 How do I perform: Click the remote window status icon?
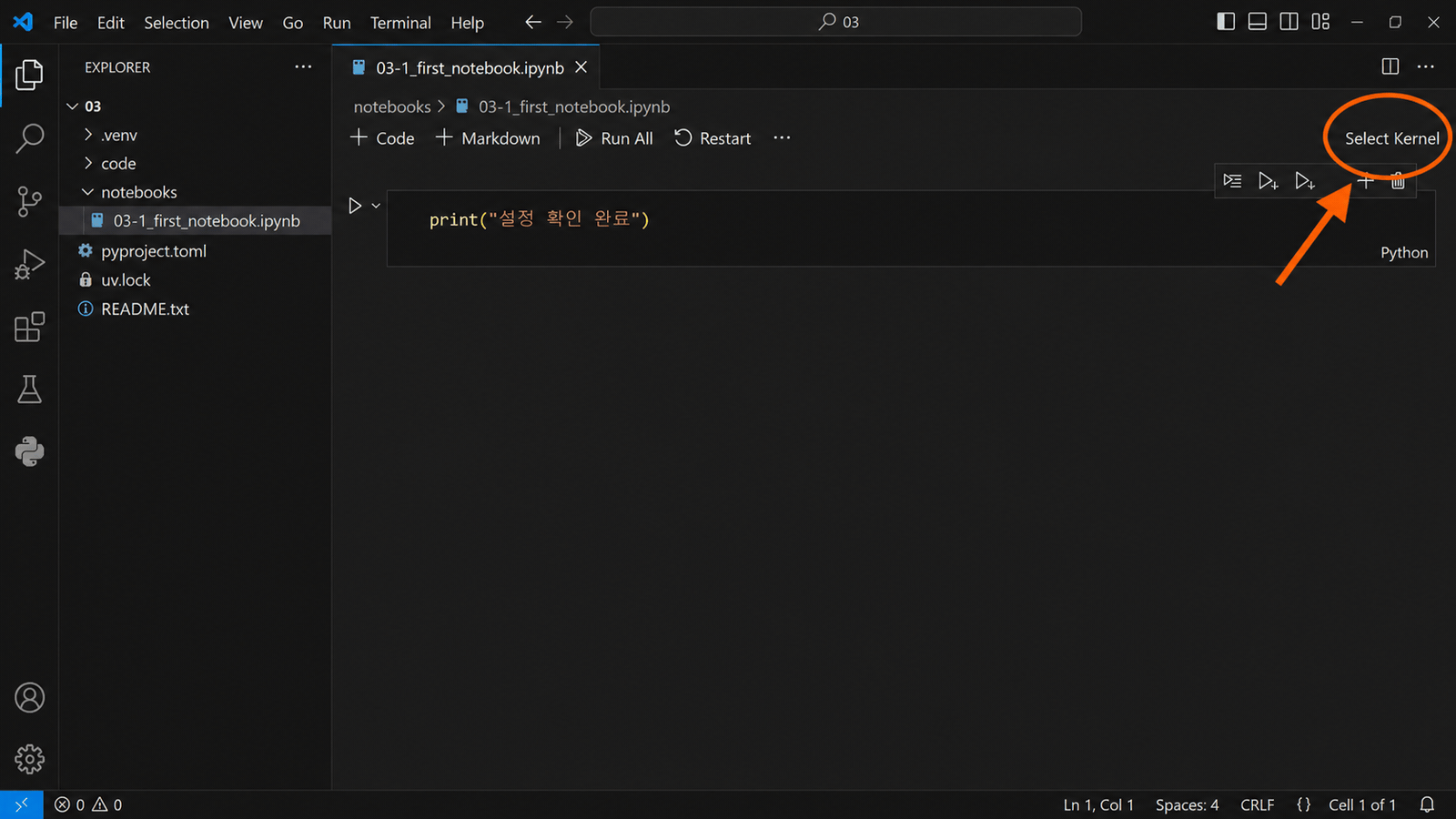(22, 804)
